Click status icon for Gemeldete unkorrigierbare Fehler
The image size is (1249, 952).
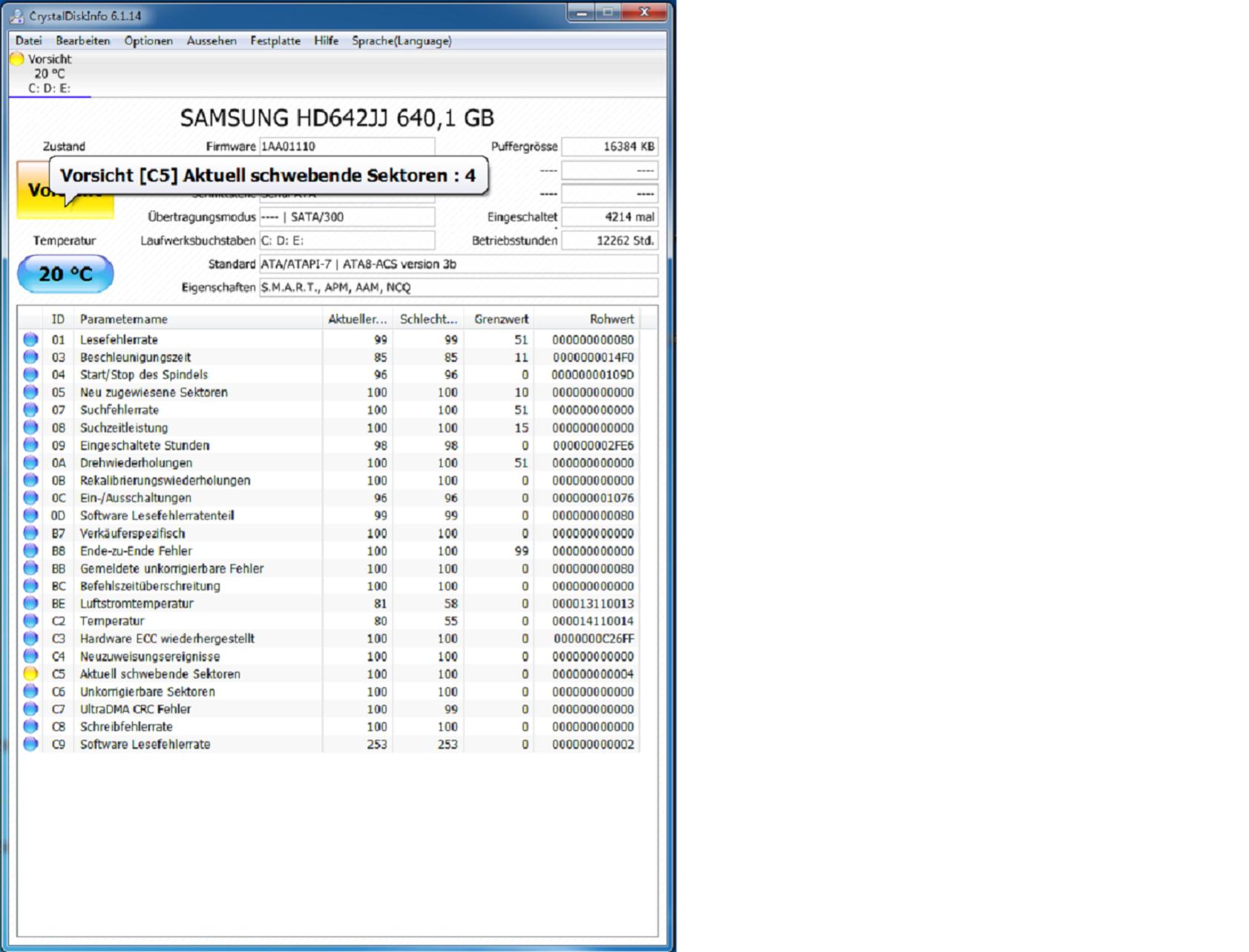(x=30, y=568)
